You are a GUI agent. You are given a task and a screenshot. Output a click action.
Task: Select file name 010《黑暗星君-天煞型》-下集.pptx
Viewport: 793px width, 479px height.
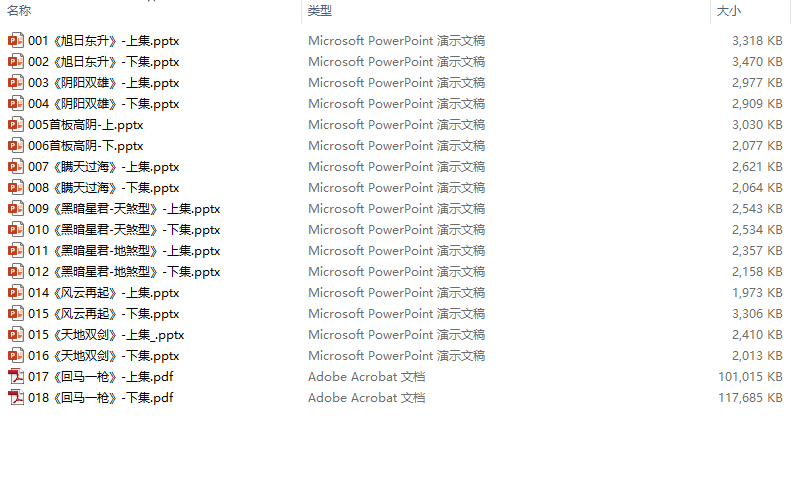point(124,230)
